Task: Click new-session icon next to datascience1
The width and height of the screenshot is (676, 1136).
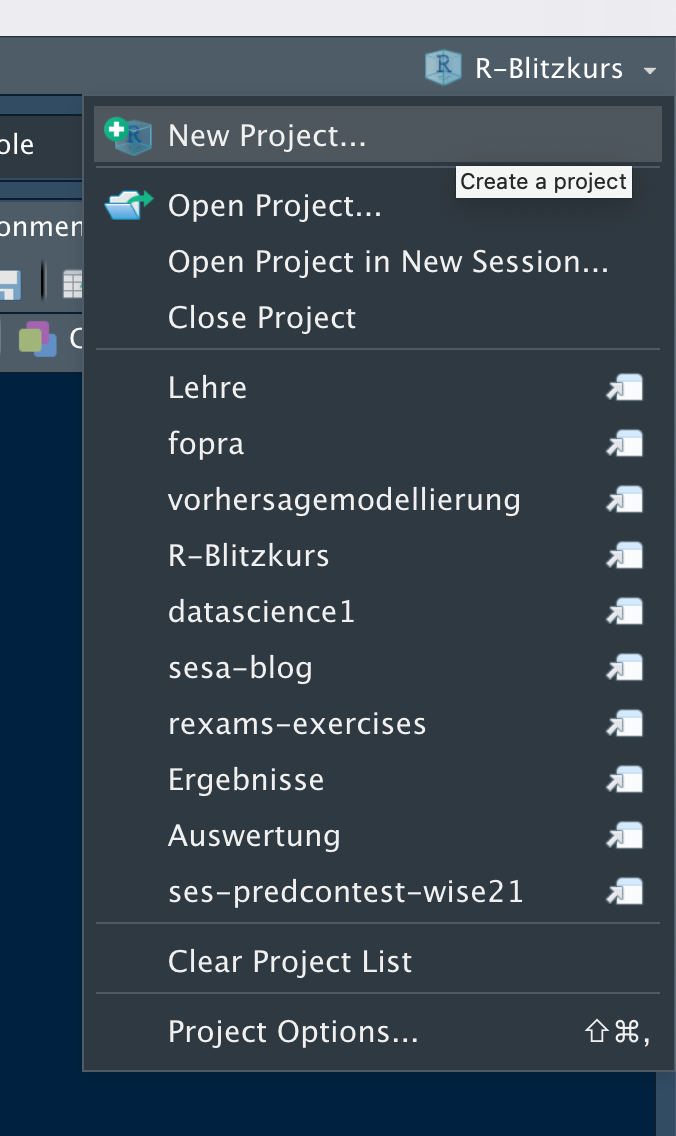Action: (625, 612)
